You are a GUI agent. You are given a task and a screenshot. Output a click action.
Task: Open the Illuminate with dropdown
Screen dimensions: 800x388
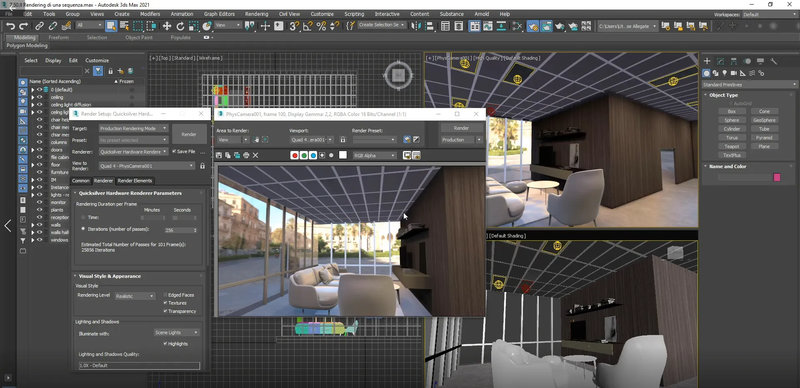177,332
